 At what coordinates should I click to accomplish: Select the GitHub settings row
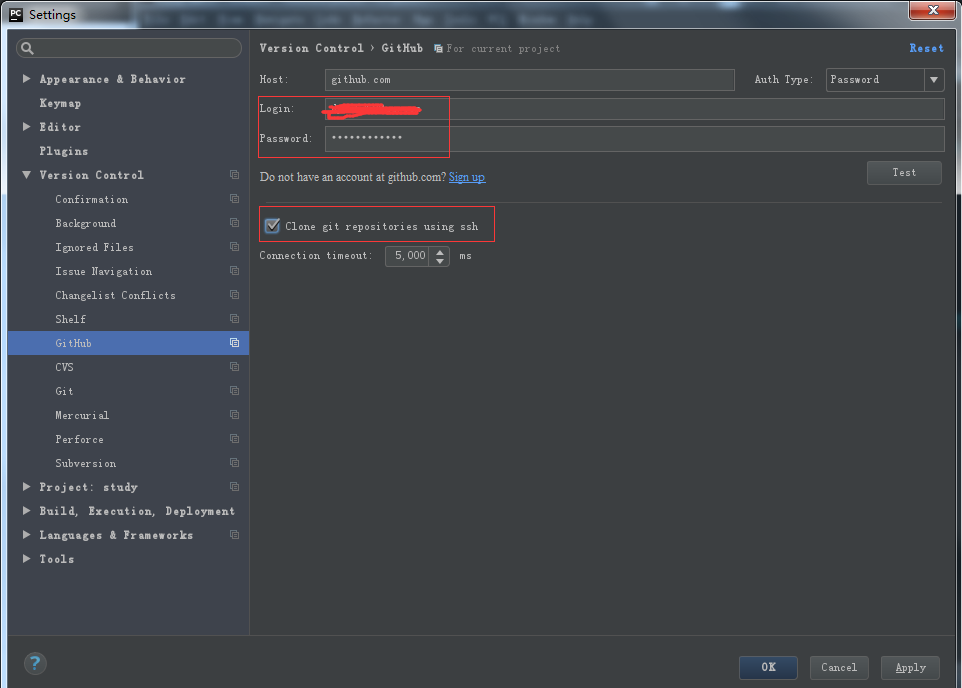(128, 343)
